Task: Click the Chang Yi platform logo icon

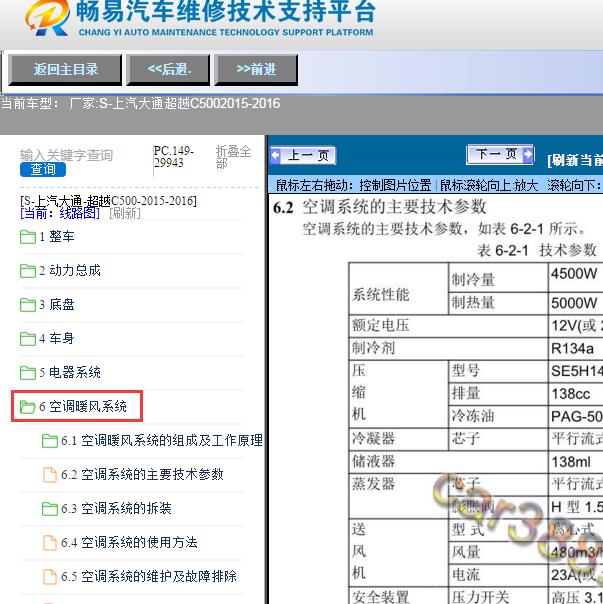Action: click(x=48, y=18)
